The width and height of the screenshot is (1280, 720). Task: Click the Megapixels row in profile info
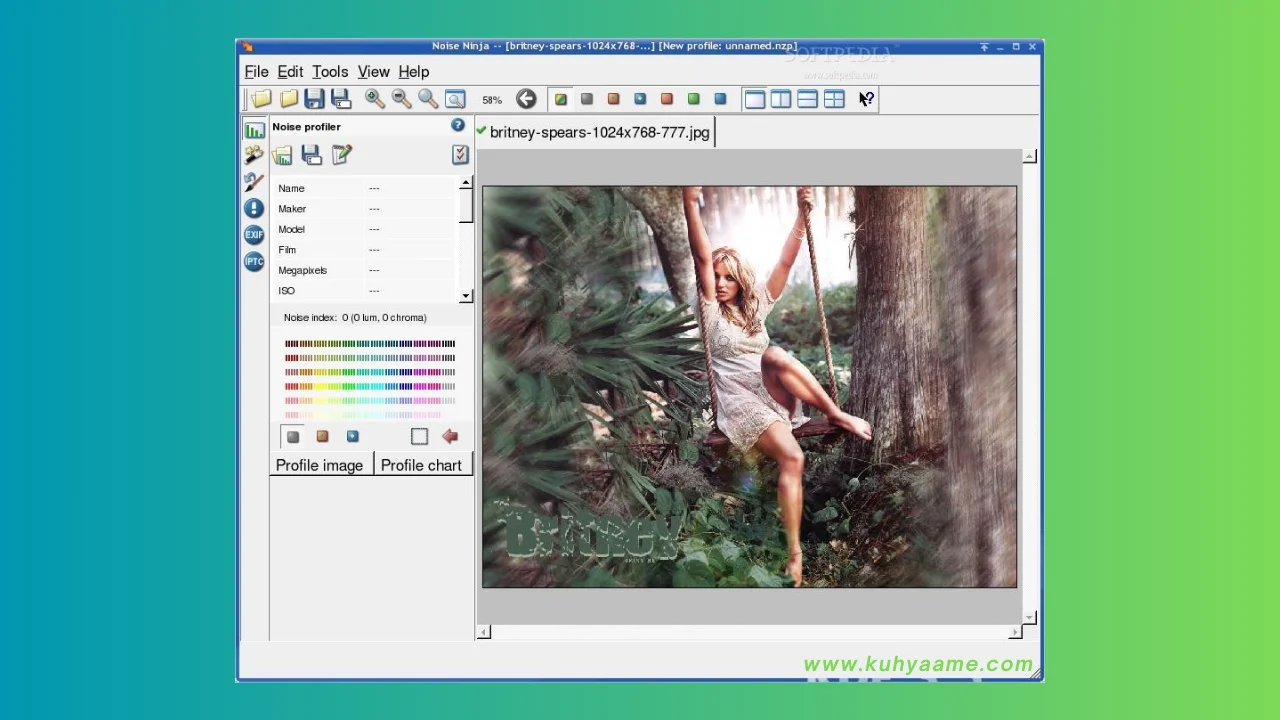[x=365, y=270]
